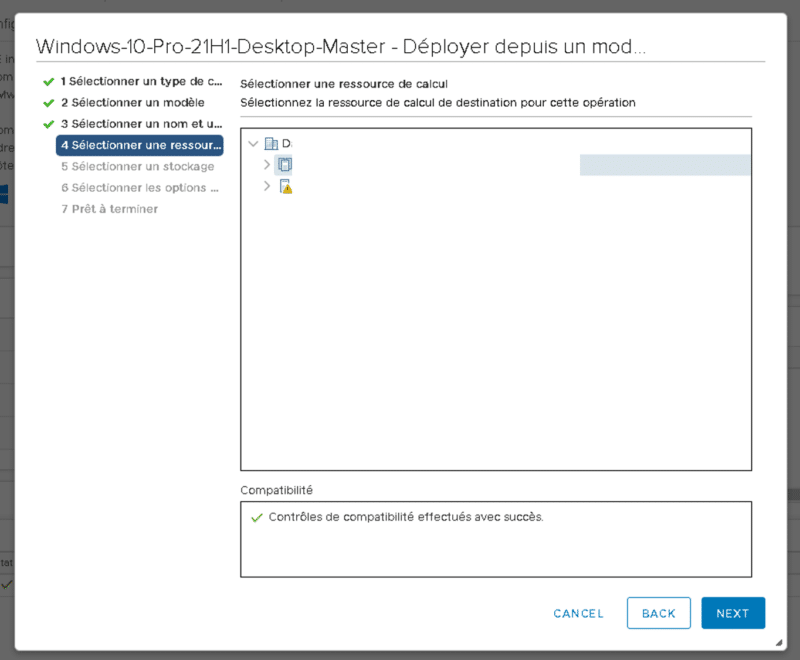This screenshot has width=800, height=660.
Task: Click the green checkmark beside step 3
Action: (48, 124)
